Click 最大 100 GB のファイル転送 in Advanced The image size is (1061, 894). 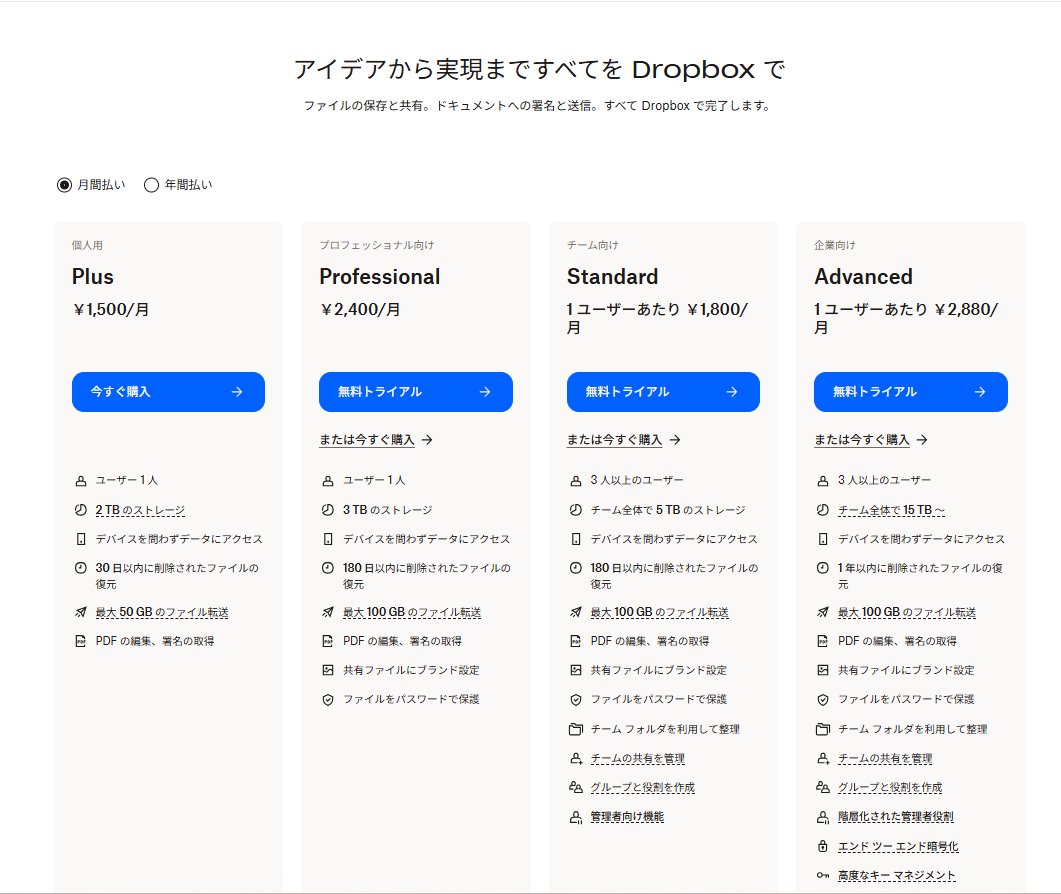click(x=907, y=612)
